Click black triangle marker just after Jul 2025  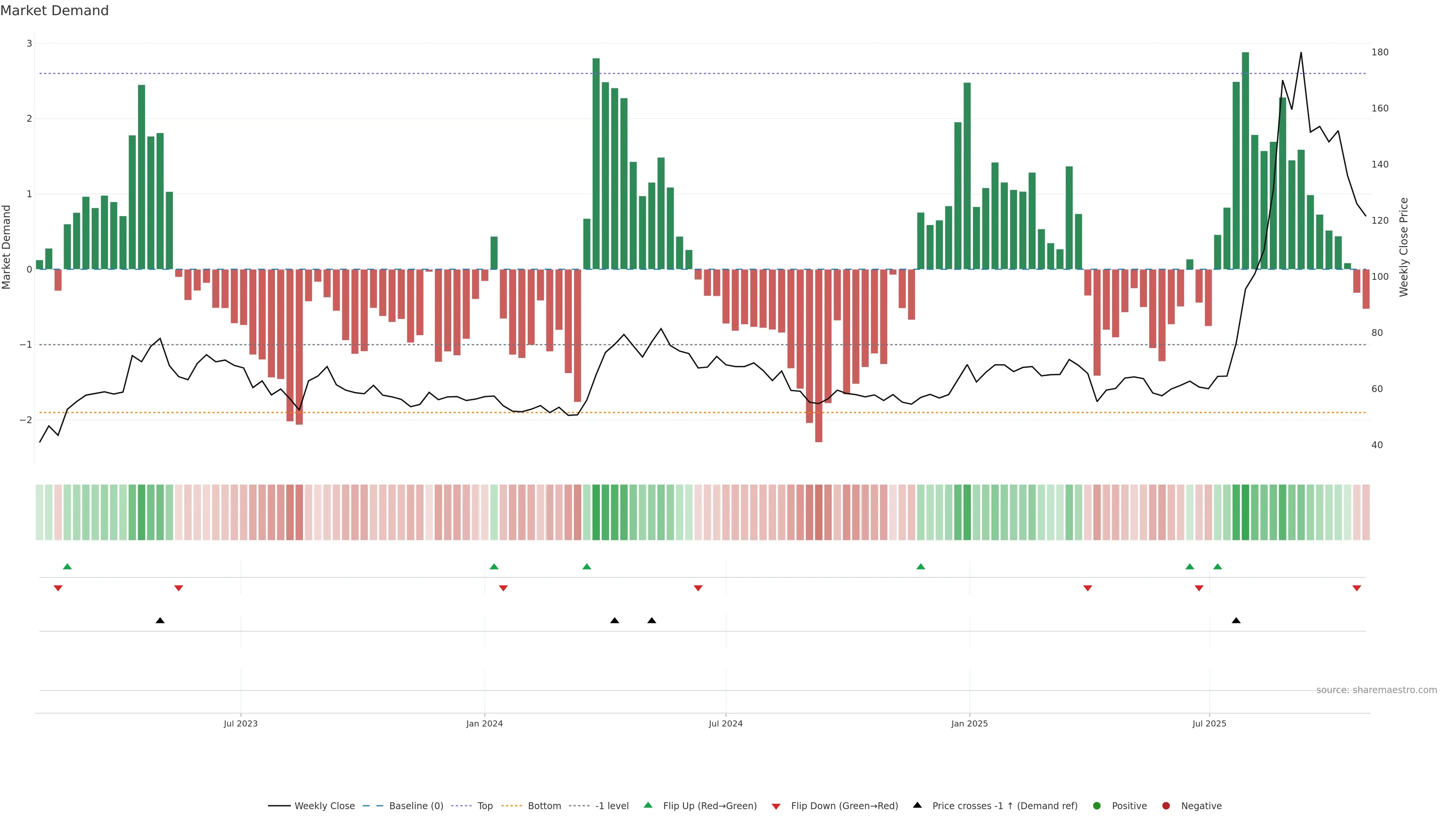click(x=1236, y=621)
